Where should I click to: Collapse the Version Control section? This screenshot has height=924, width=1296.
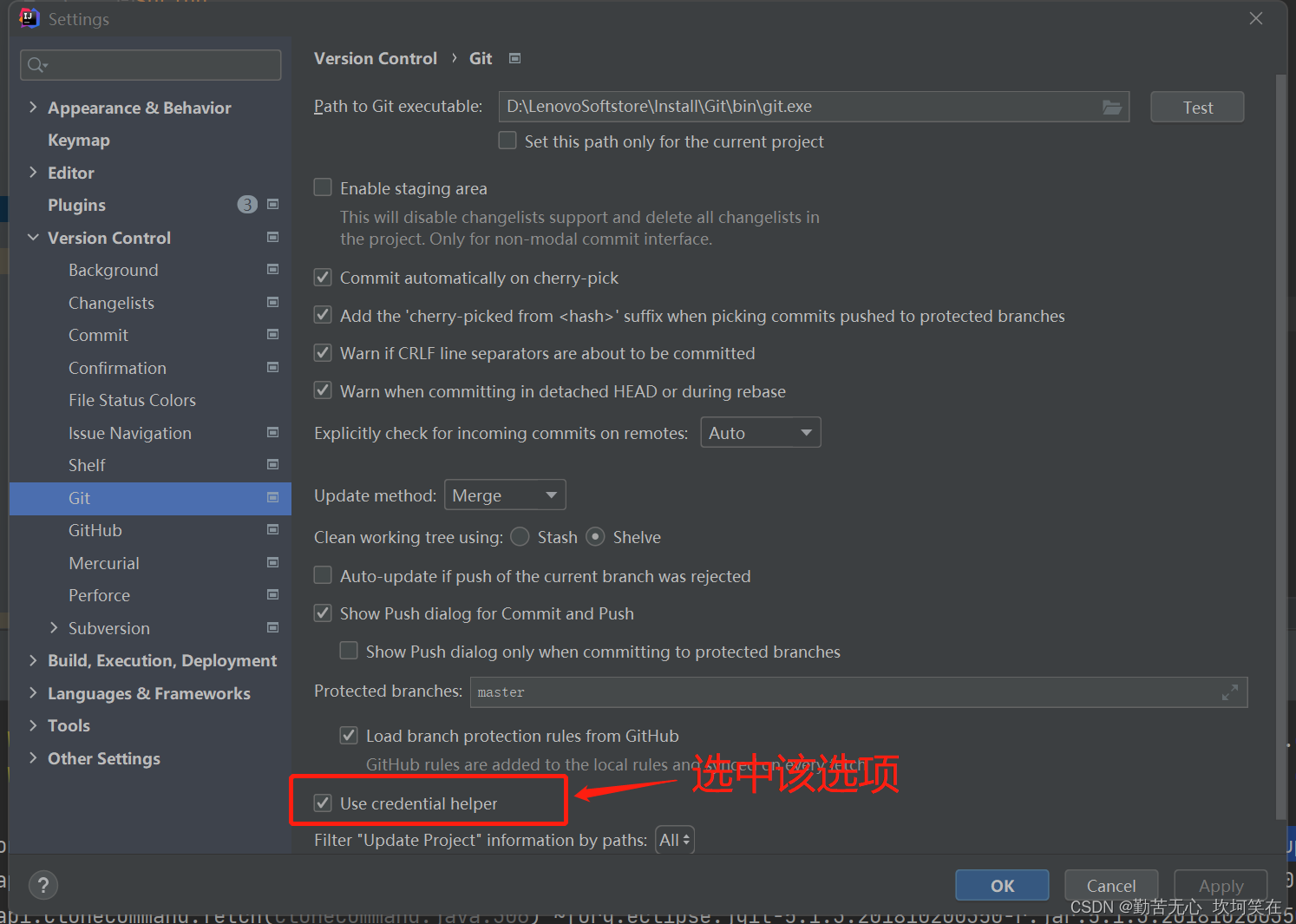pyautogui.click(x=33, y=237)
